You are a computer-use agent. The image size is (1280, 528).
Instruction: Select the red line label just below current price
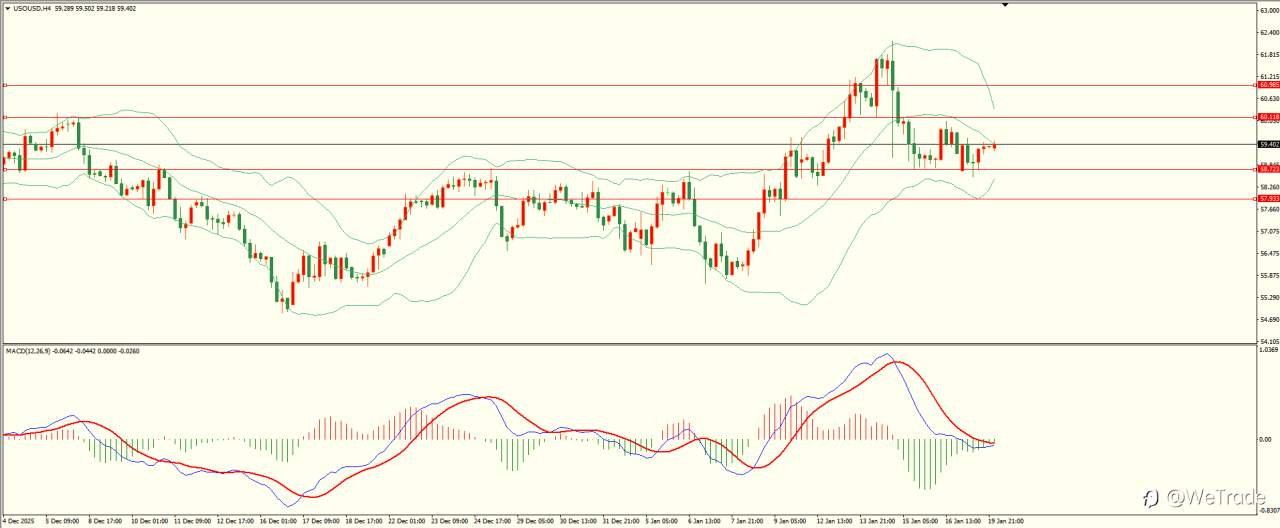(1268, 169)
